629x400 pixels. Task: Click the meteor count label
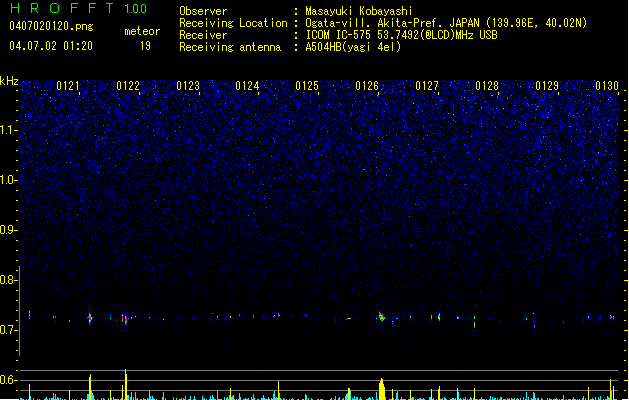[142, 31]
